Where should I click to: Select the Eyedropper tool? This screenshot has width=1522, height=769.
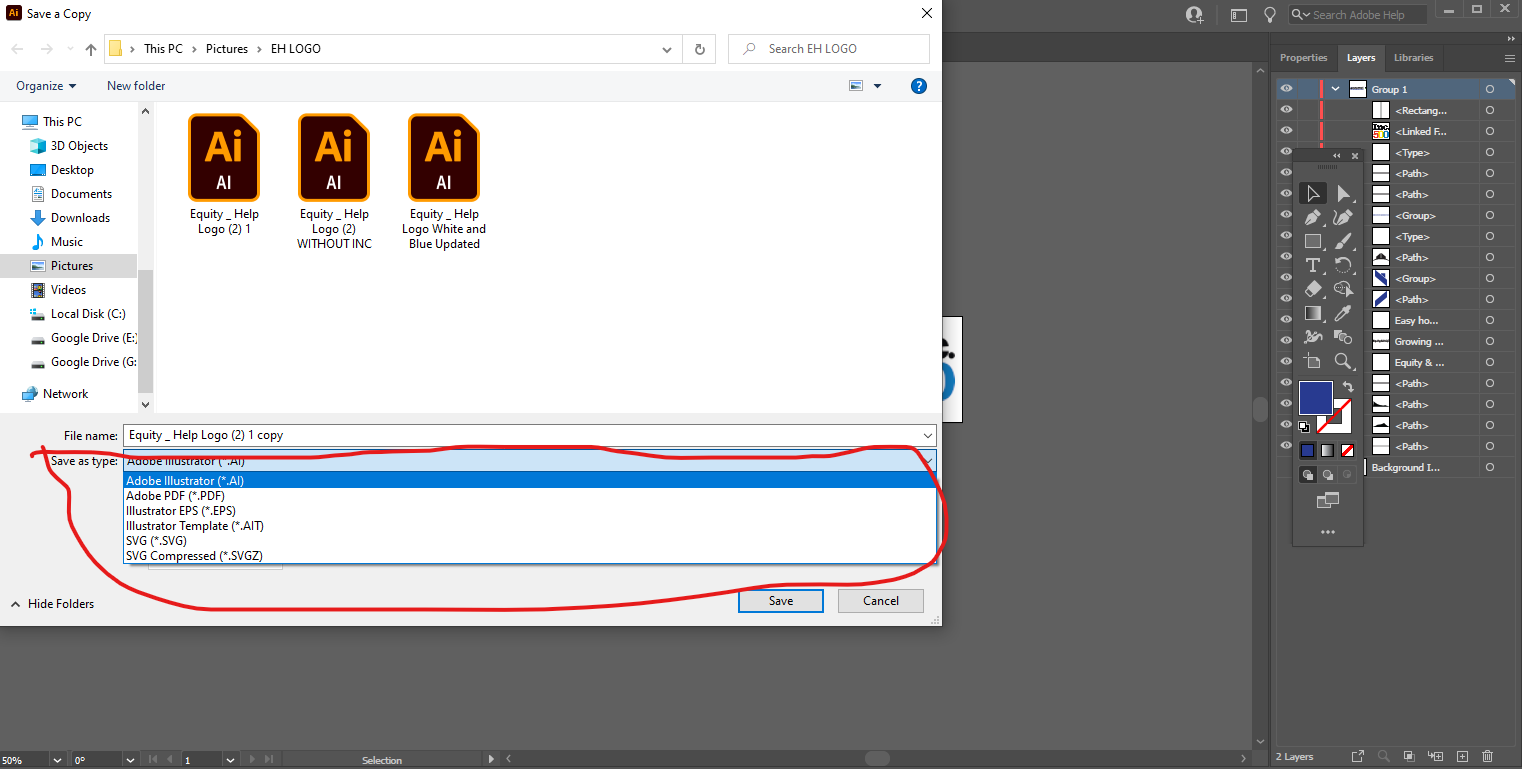[x=1343, y=313]
